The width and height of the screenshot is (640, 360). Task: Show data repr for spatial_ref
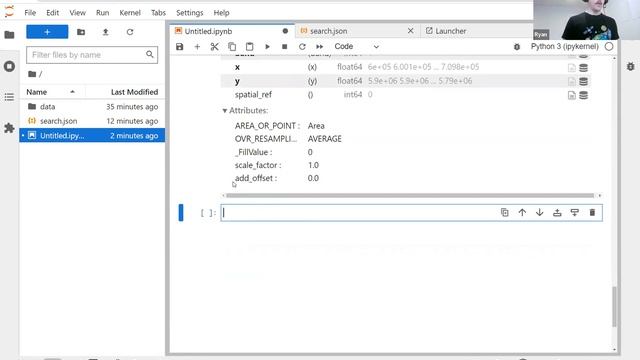click(584, 96)
